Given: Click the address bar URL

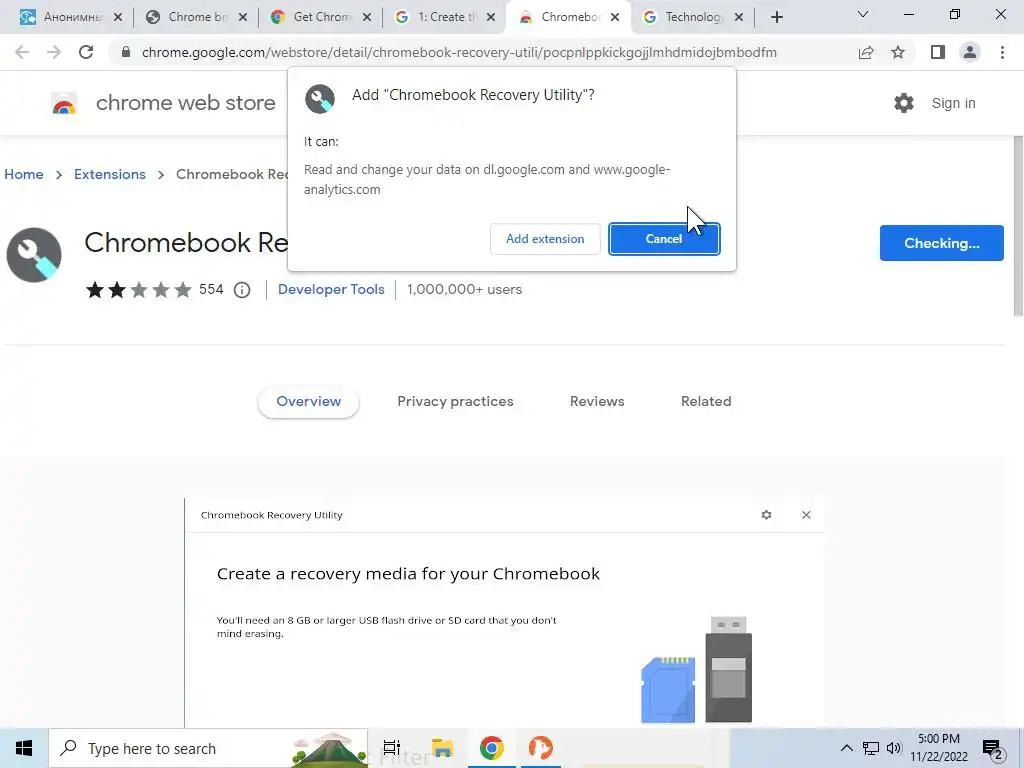Looking at the screenshot, I should [459, 52].
